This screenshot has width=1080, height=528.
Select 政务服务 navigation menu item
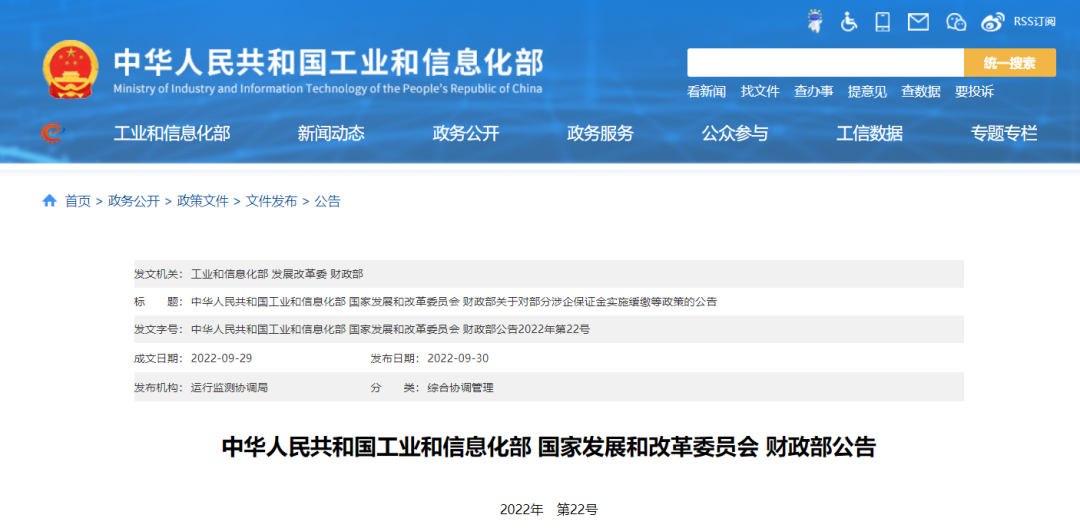[x=600, y=133]
